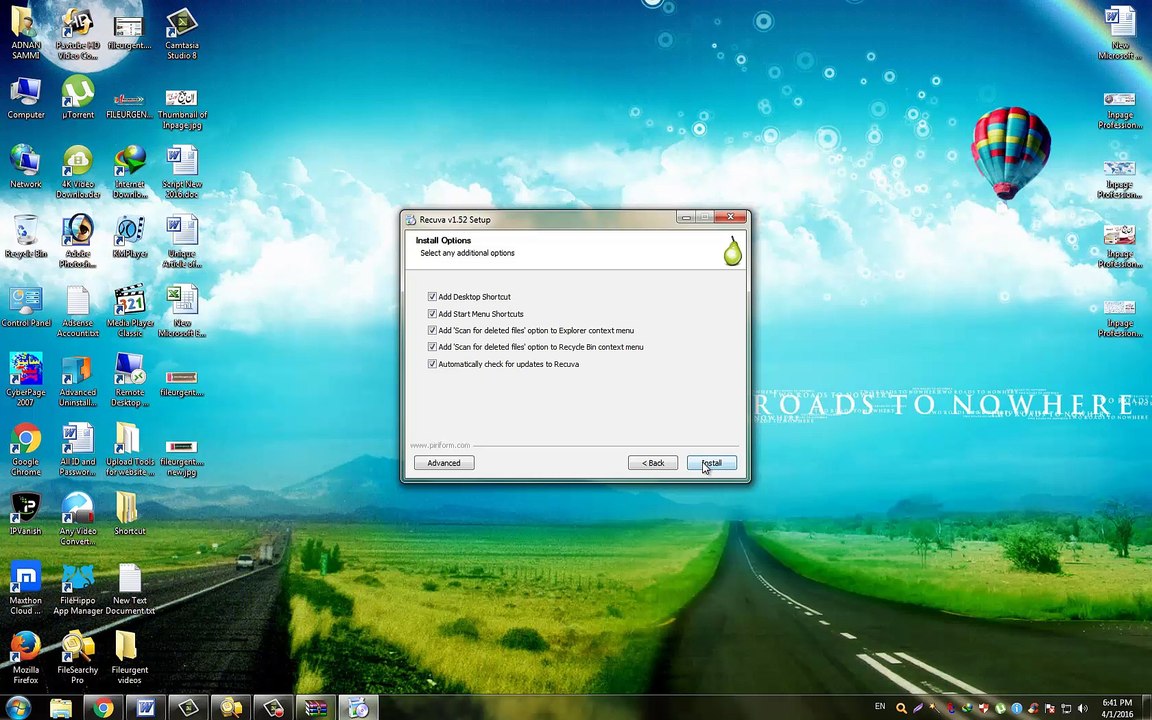This screenshot has height=720, width=1152.
Task: Go back with the < Back button
Action: (x=652, y=463)
